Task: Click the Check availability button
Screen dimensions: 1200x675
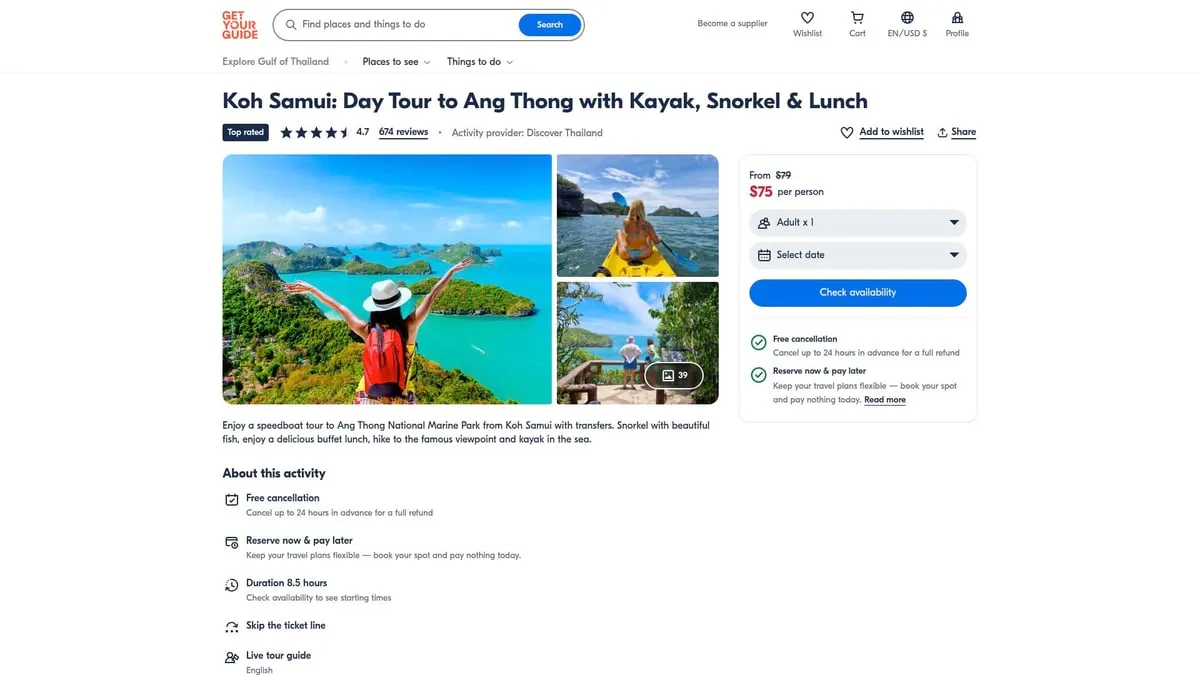Action: 857,292
